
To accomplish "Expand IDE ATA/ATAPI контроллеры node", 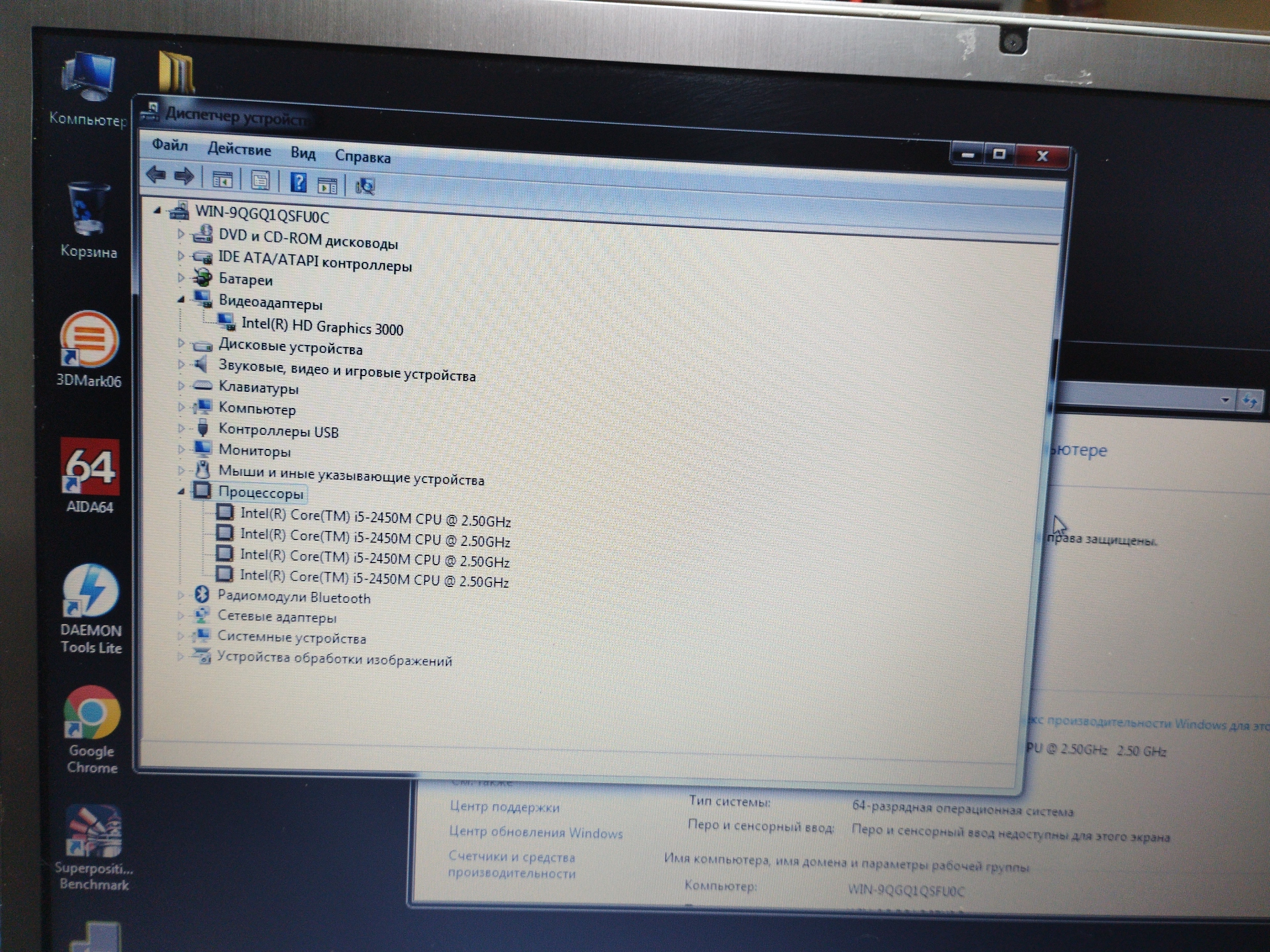I will pyautogui.click(x=181, y=255).
